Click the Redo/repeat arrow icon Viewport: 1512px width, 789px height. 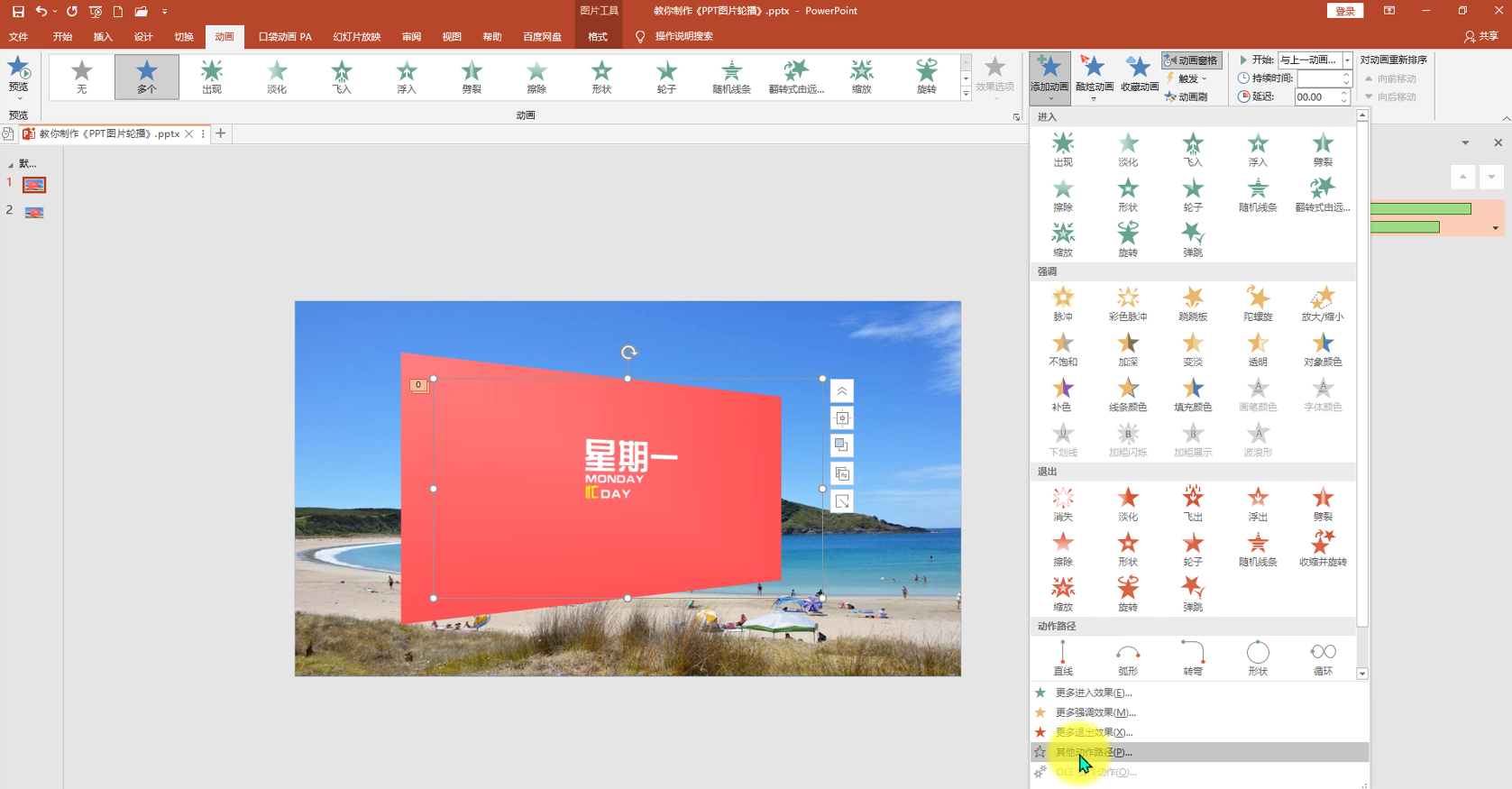(x=72, y=12)
